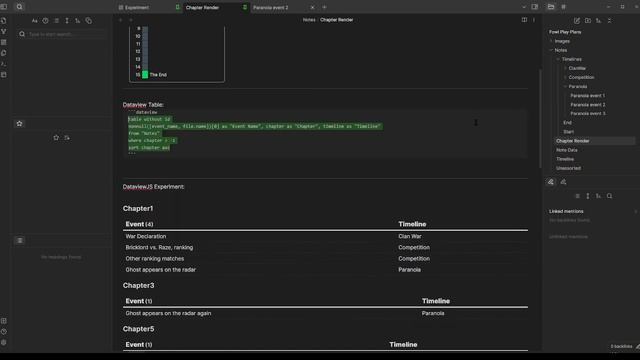This screenshot has width=640, height=360.
Task: Show outgoing links pane icon
Action: [563, 182]
